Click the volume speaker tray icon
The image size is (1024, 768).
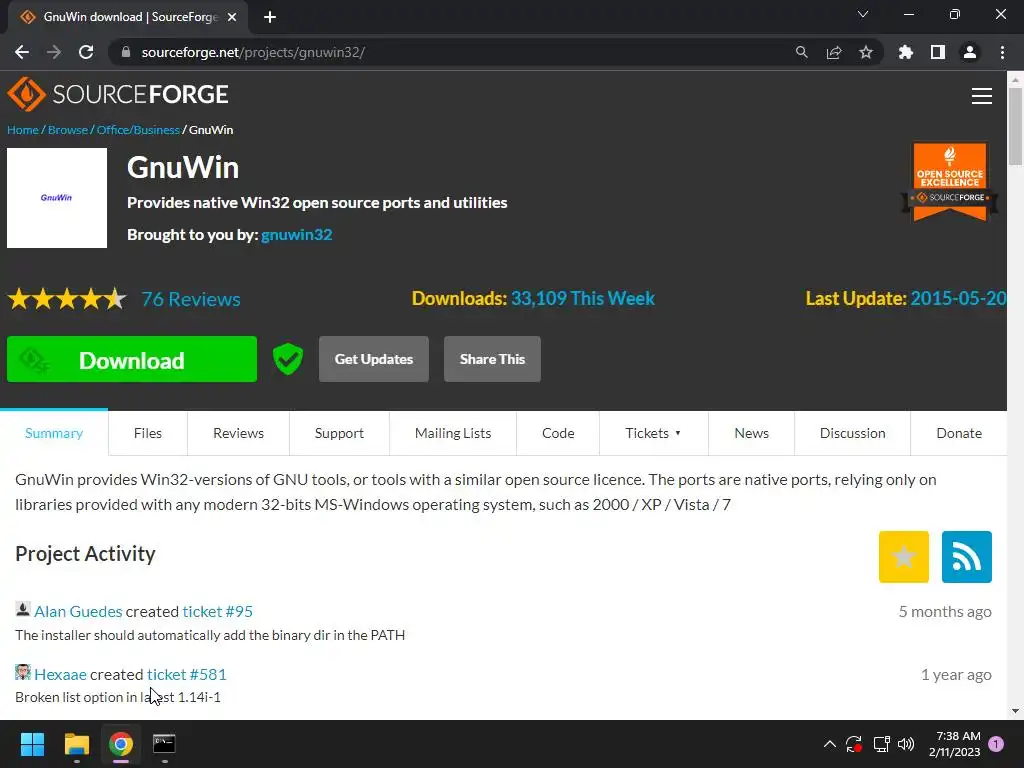(906, 744)
